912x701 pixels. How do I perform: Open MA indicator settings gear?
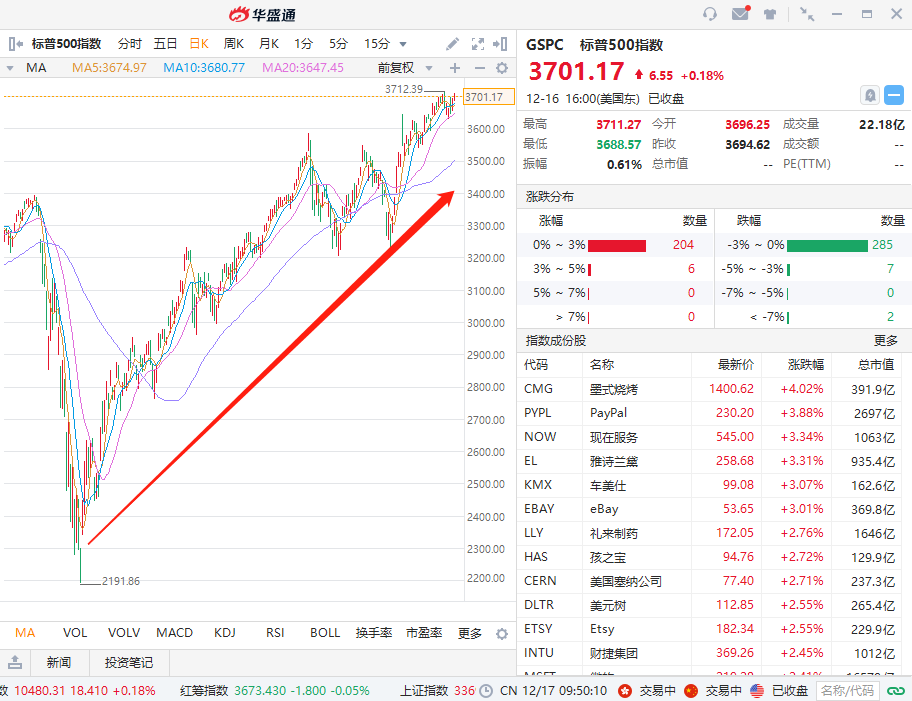pos(502,68)
